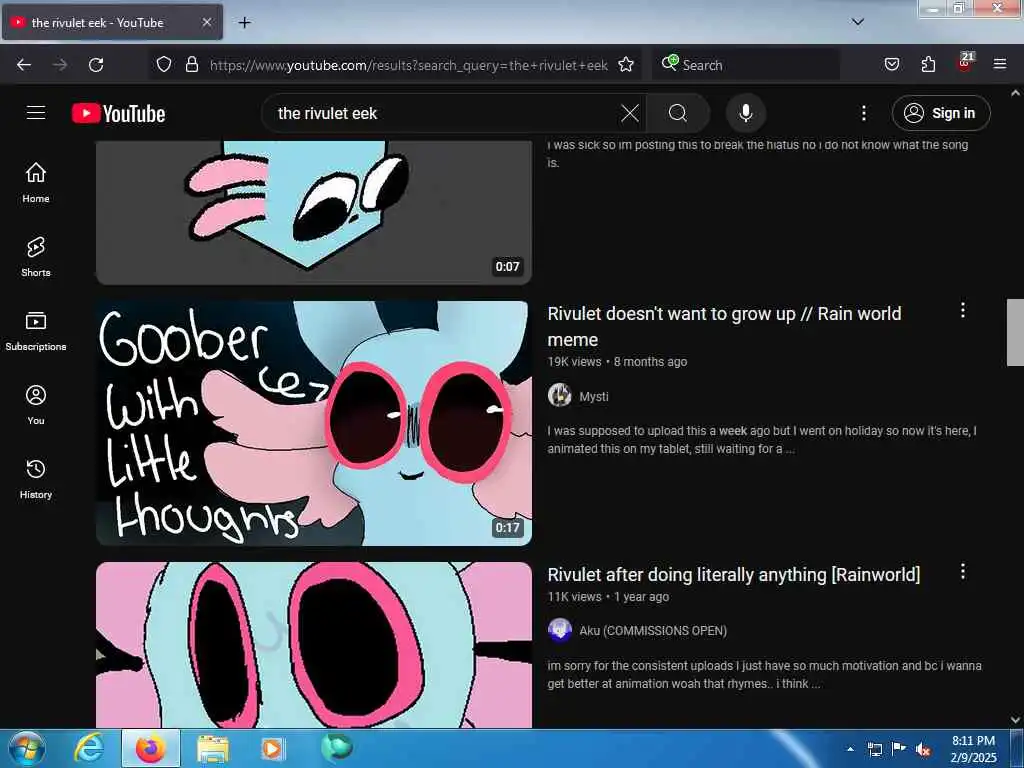Click '19K views • 8 months ago' text

pyautogui.click(x=617, y=362)
